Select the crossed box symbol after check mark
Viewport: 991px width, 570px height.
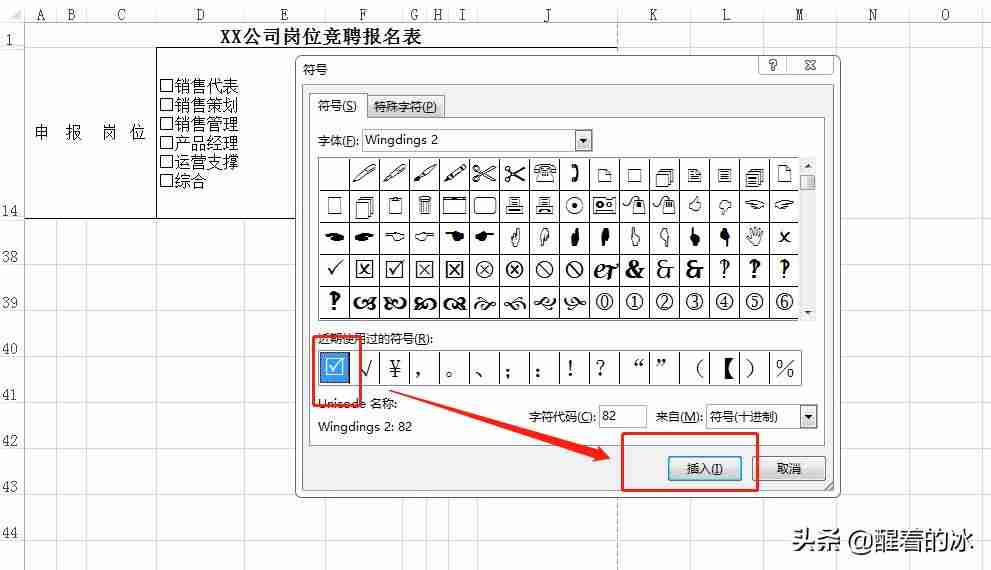point(364,269)
